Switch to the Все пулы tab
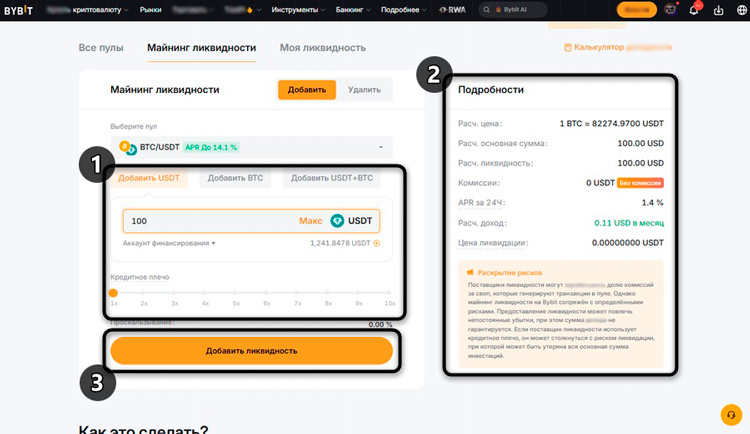This screenshot has height=434, width=750. [x=101, y=48]
